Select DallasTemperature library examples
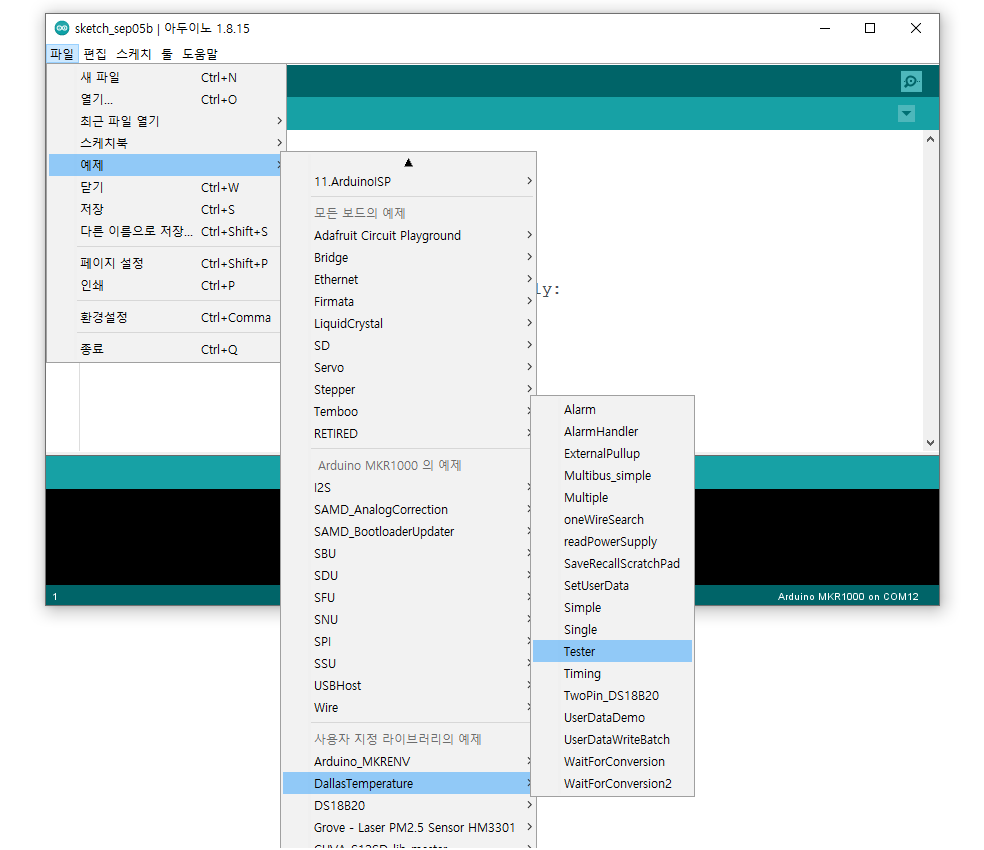The height and width of the screenshot is (850, 984). click(407, 783)
